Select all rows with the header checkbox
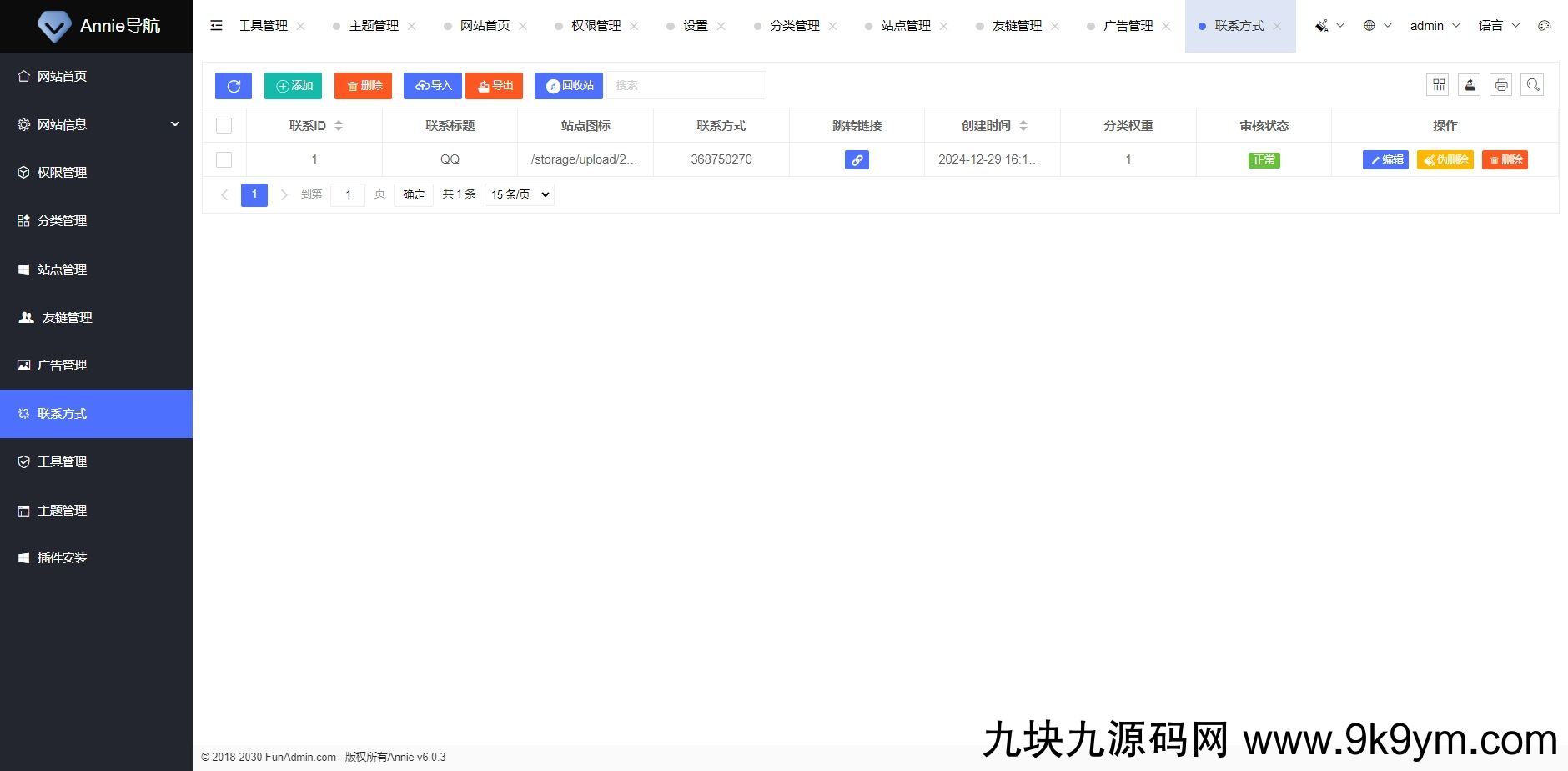This screenshot has width=1568, height=771. 224,126
